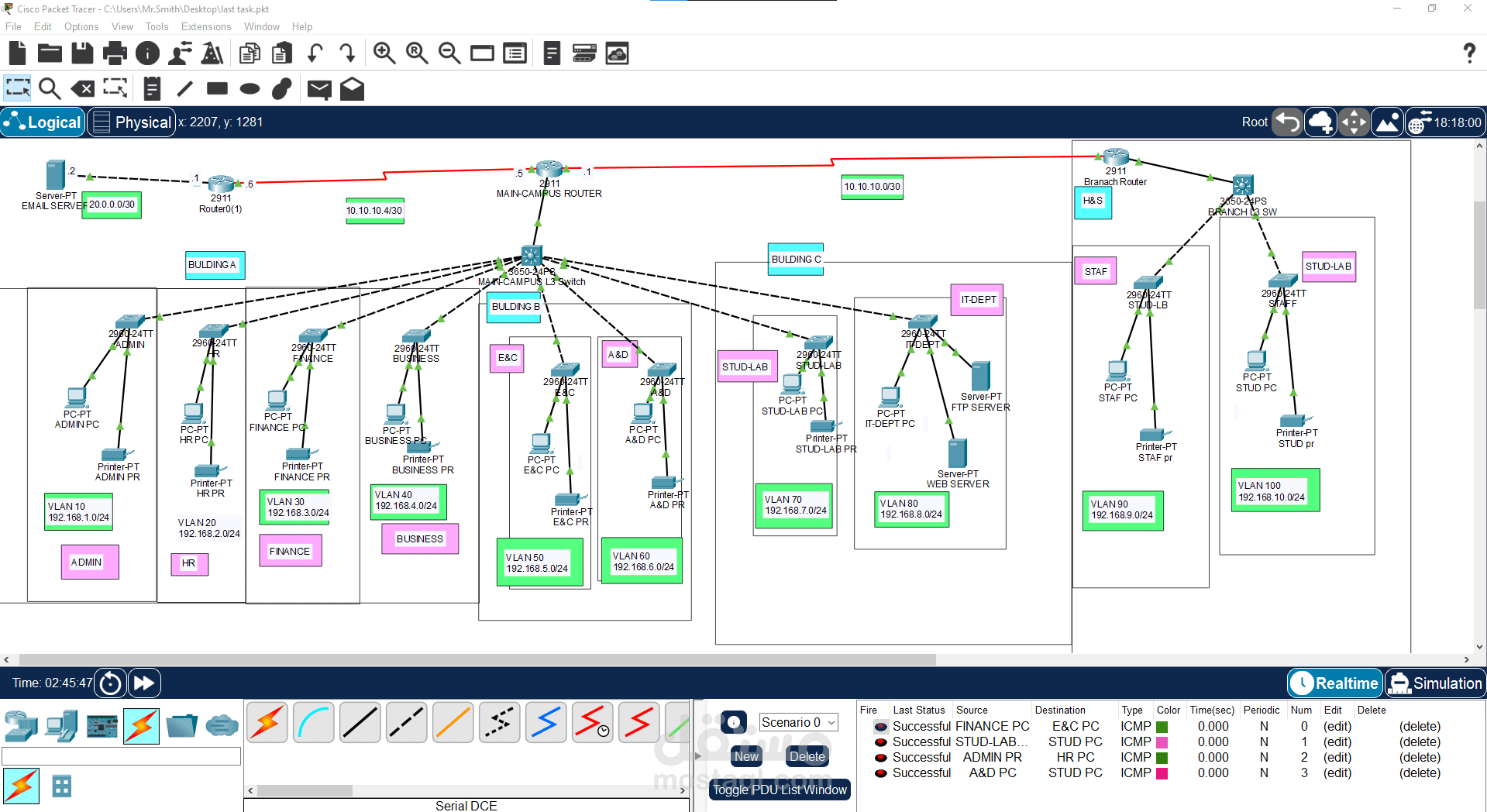1487x812 pixels.
Task: Open the Options menu
Action: 81,26
